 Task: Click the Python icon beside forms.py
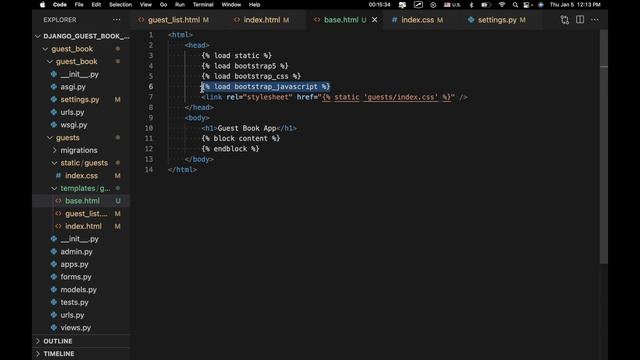[53, 277]
